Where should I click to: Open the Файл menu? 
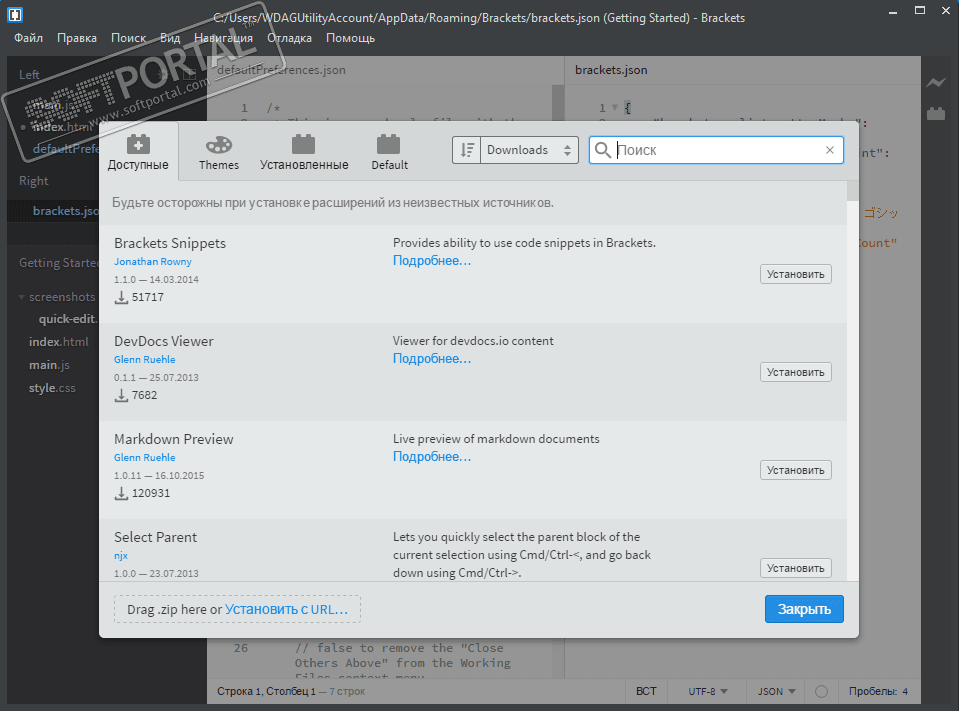(x=28, y=38)
